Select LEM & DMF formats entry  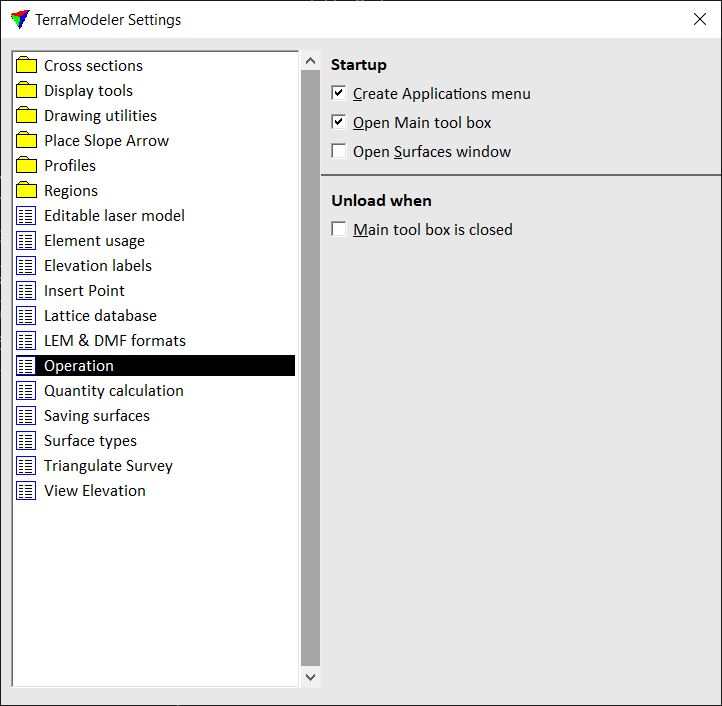point(114,341)
